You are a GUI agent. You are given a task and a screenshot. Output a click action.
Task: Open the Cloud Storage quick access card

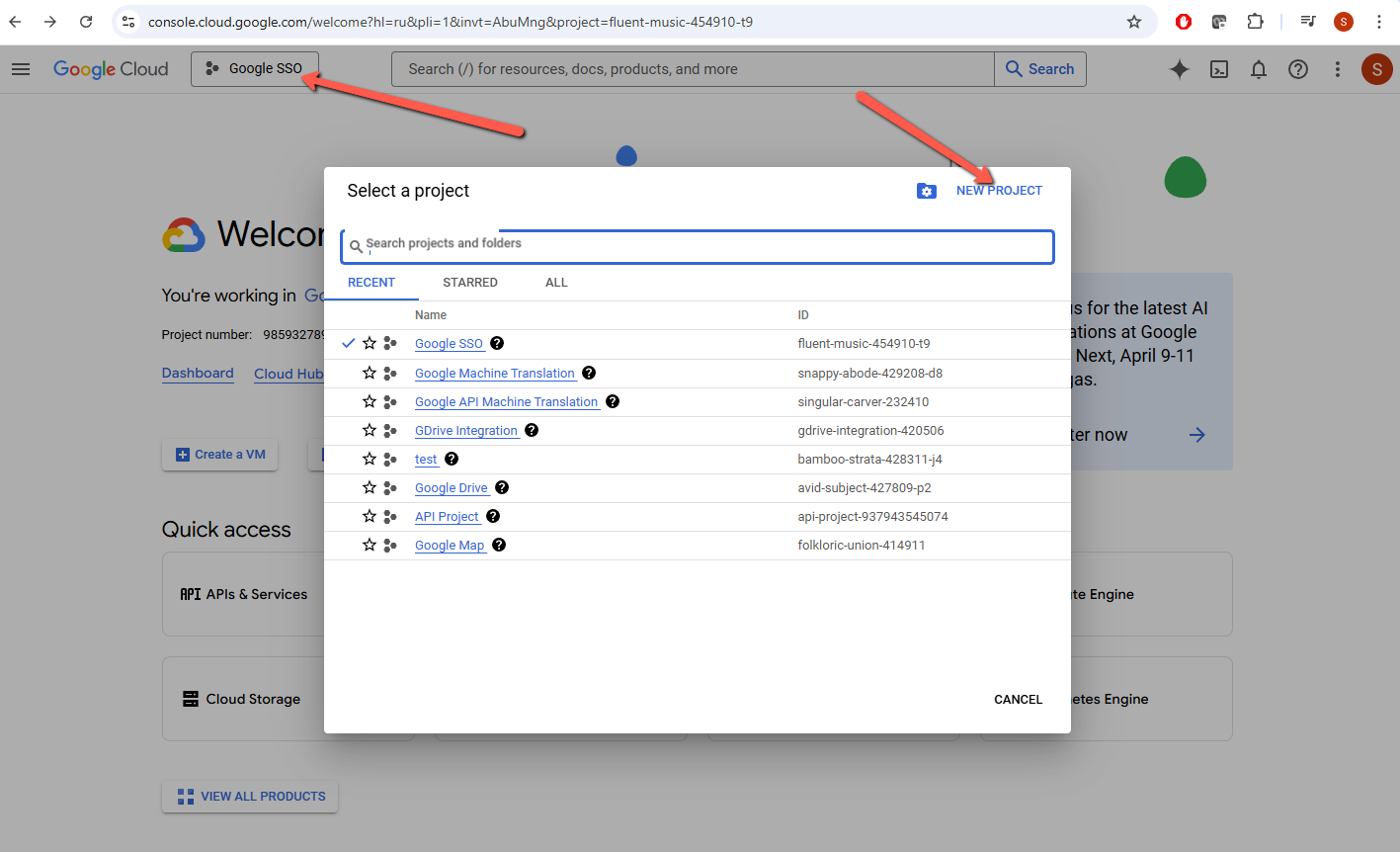click(x=244, y=699)
